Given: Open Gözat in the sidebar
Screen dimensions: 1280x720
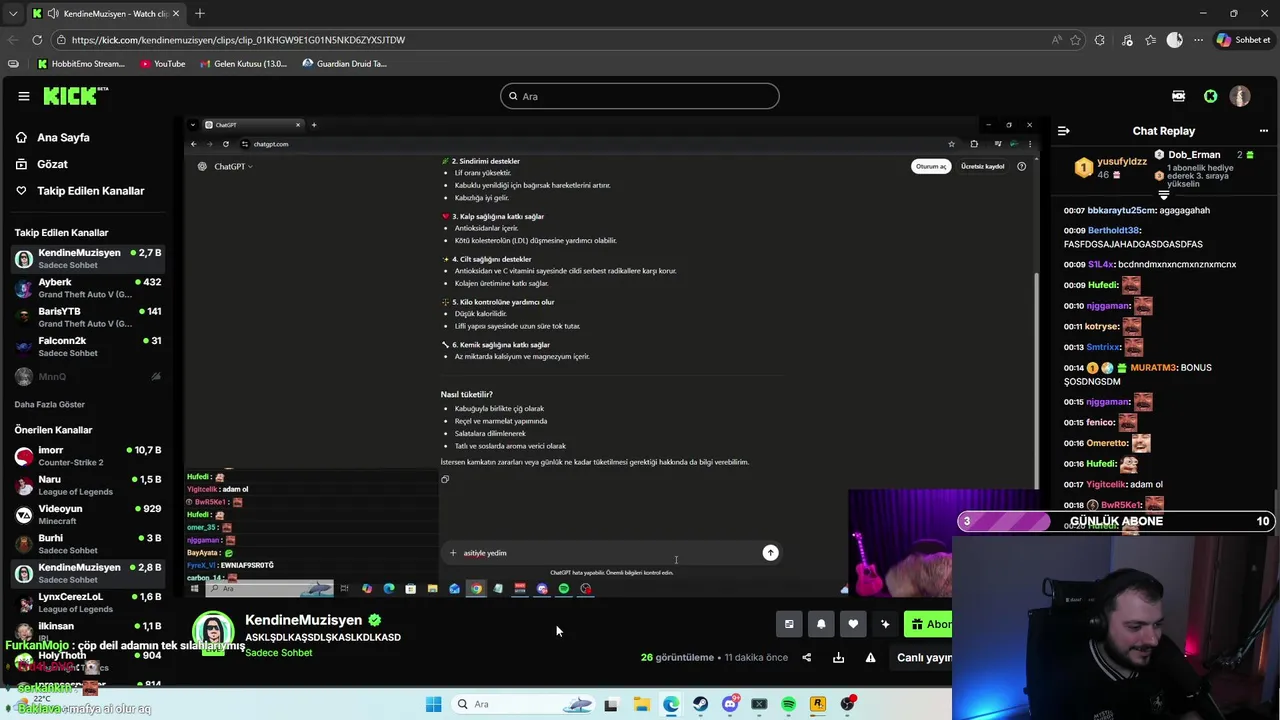Looking at the screenshot, I should [x=42, y=164].
